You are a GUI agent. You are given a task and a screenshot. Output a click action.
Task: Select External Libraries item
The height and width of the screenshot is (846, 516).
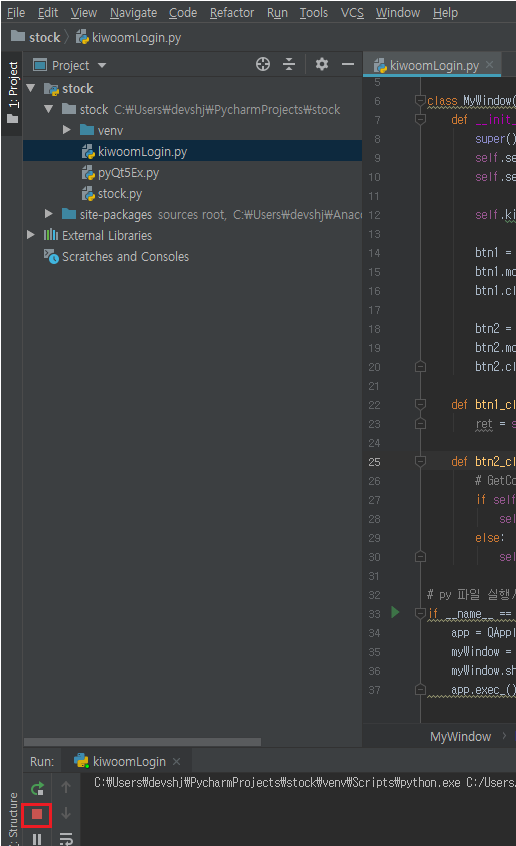click(x=193, y=235)
